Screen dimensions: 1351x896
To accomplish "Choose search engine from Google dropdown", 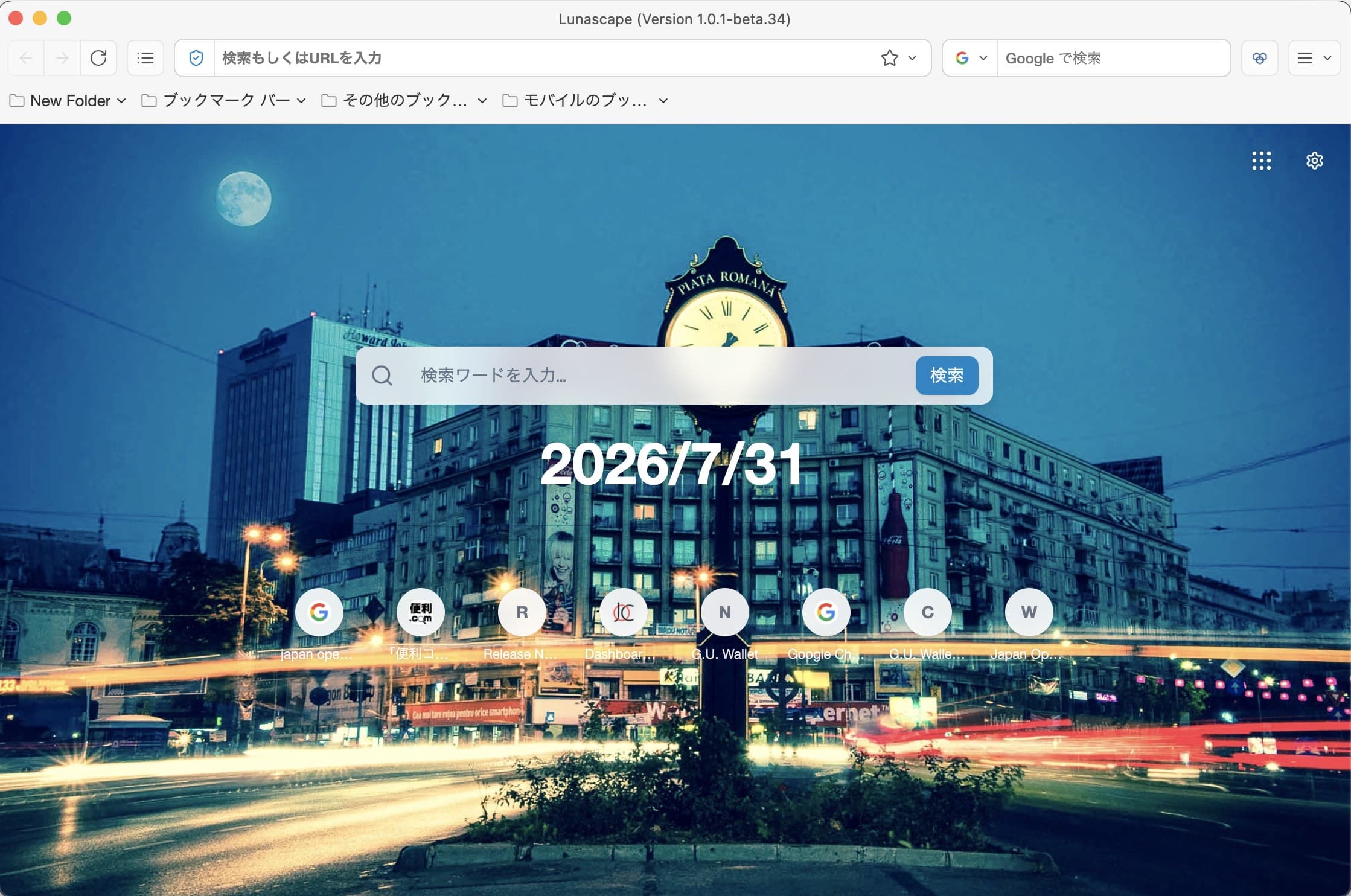I will (x=971, y=58).
